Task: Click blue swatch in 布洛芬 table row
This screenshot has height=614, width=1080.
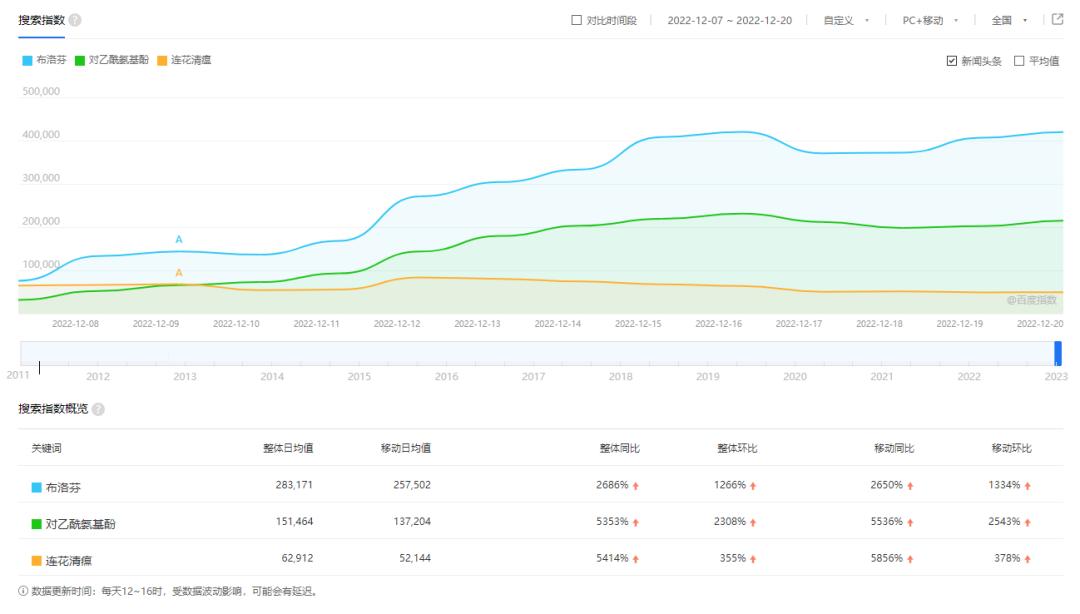Action: pos(37,487)
